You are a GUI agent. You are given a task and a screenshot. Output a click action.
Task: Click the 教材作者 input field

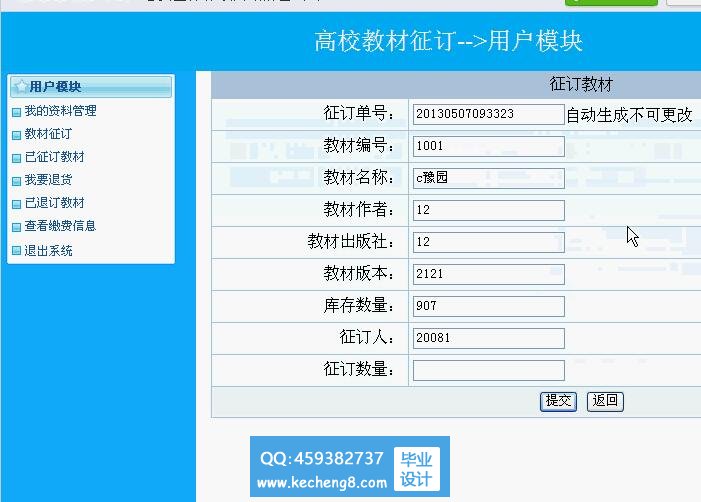click(489, 210)
